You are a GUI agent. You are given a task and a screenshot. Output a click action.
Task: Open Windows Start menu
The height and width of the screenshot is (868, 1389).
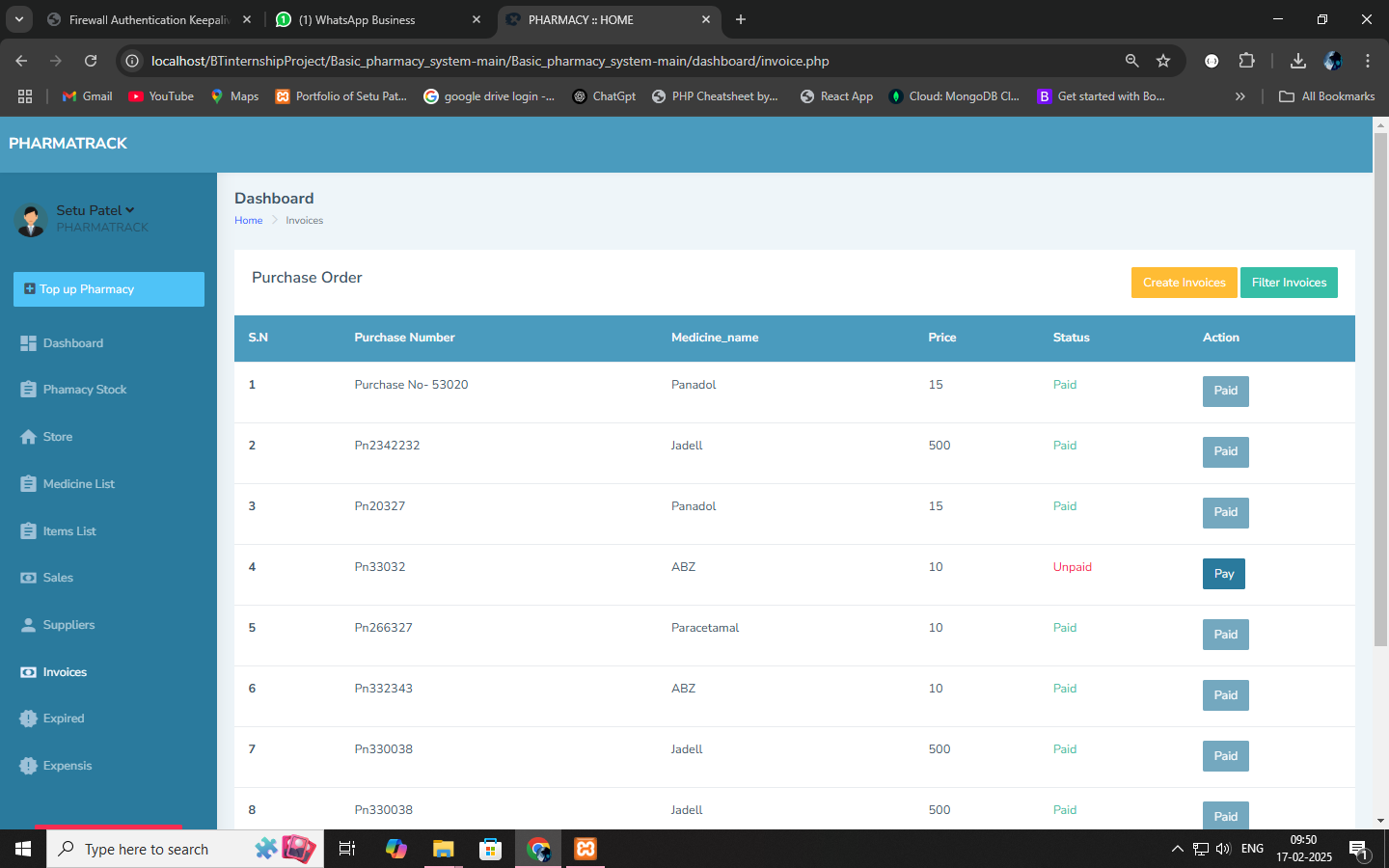tap(23, 849)
